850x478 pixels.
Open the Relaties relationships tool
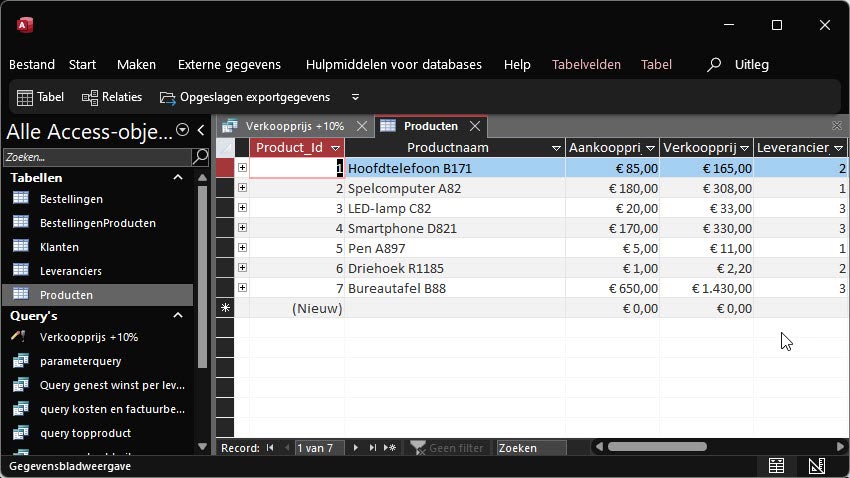(x=112, y=97)
